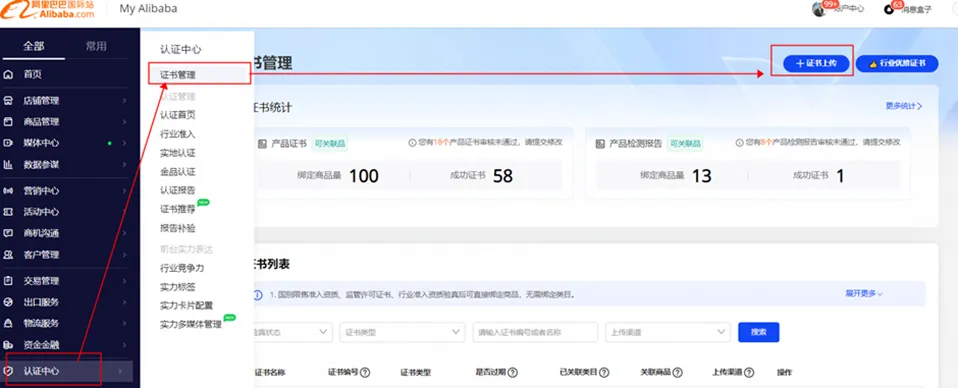The image size is (958, 388).
Task: Select 报告补验 in submenu
Action: click(178, 228)
